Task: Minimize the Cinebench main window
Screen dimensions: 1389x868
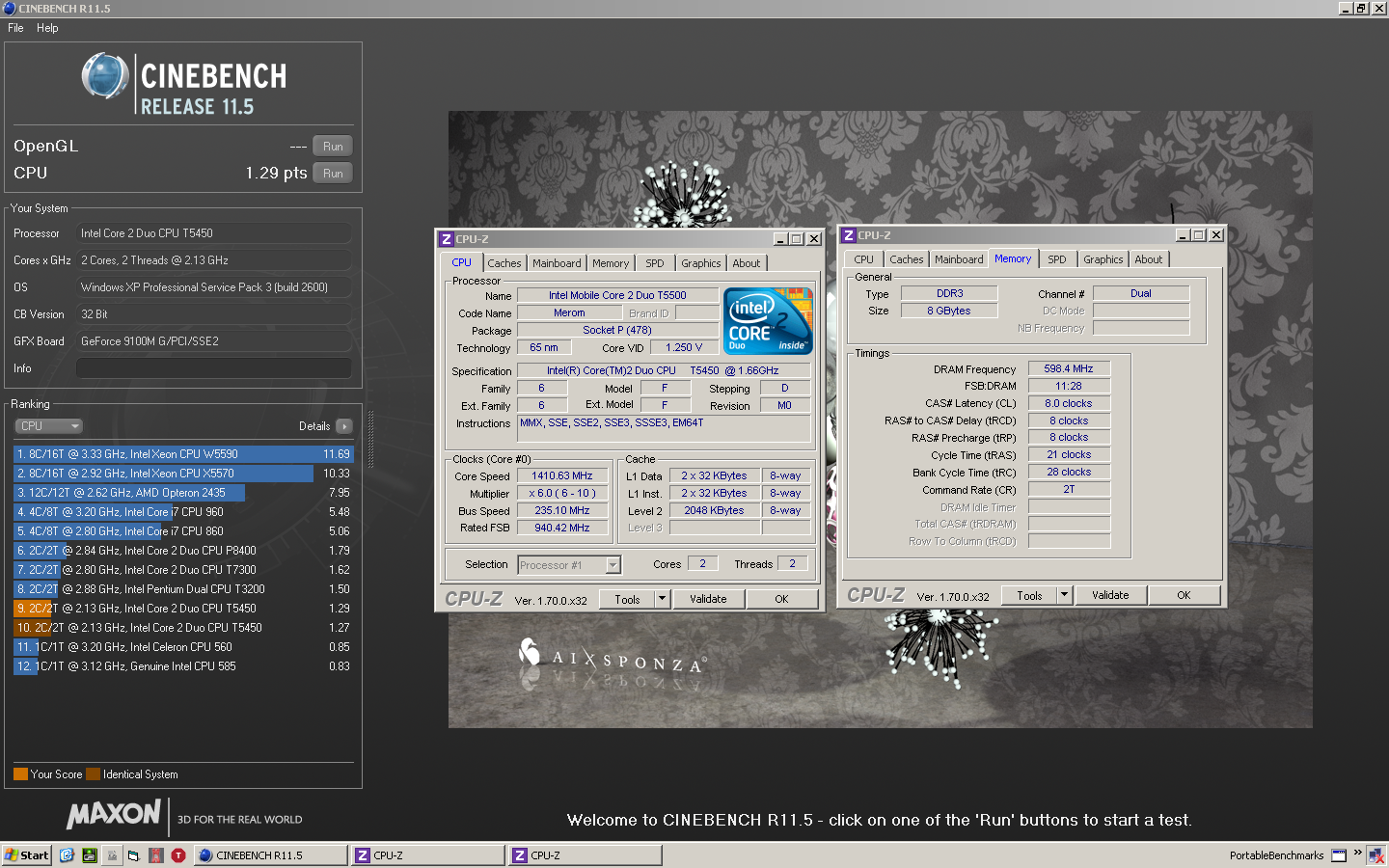Action: (1346, 8)
